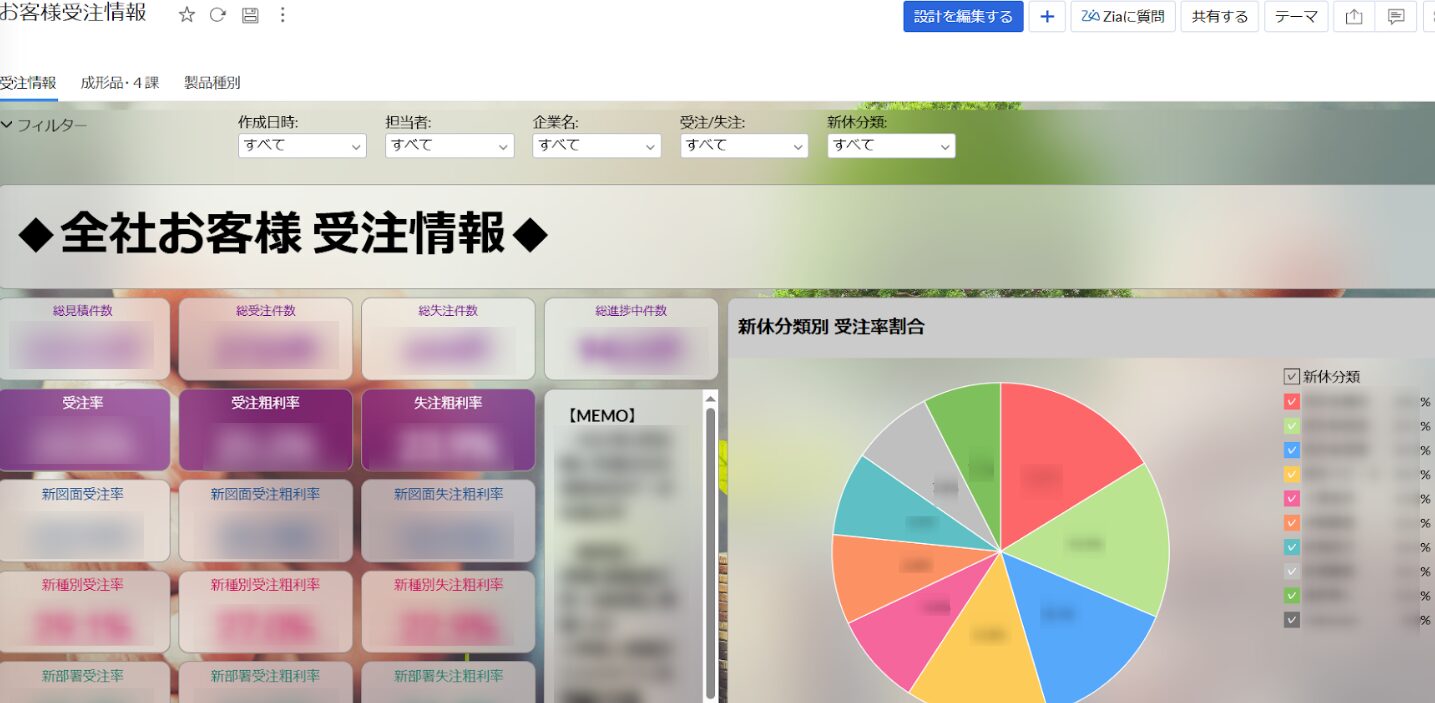Click the blue plus create button
1435x703 pixels.
(x=1047, y=17)
